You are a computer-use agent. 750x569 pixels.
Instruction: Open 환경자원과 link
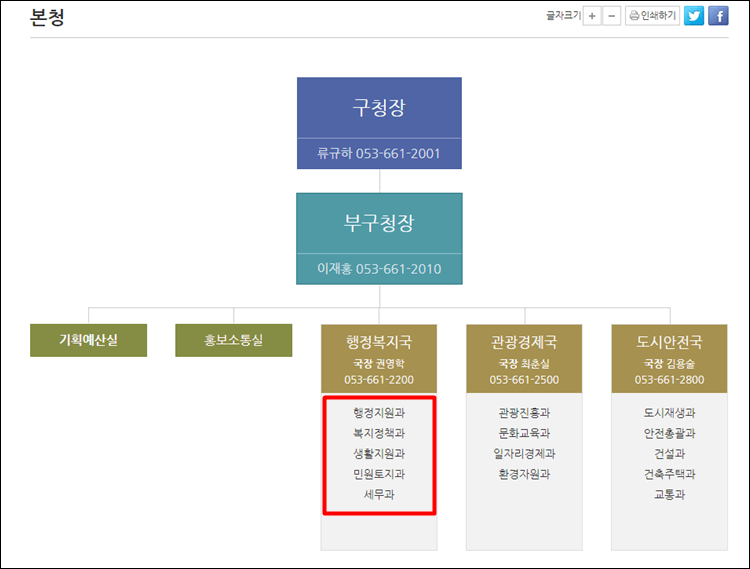[524, 474]
